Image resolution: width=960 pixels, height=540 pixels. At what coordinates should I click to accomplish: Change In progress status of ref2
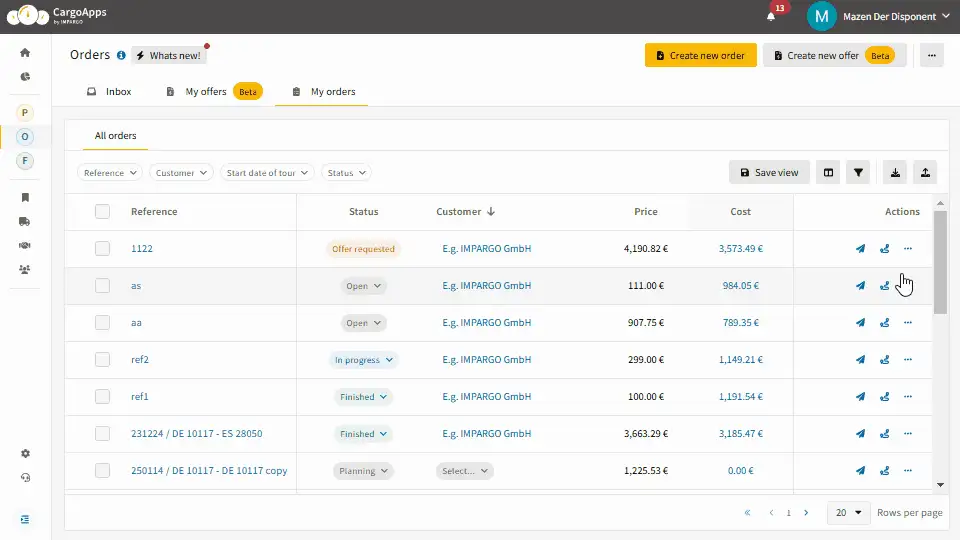(x=363, y=360)
